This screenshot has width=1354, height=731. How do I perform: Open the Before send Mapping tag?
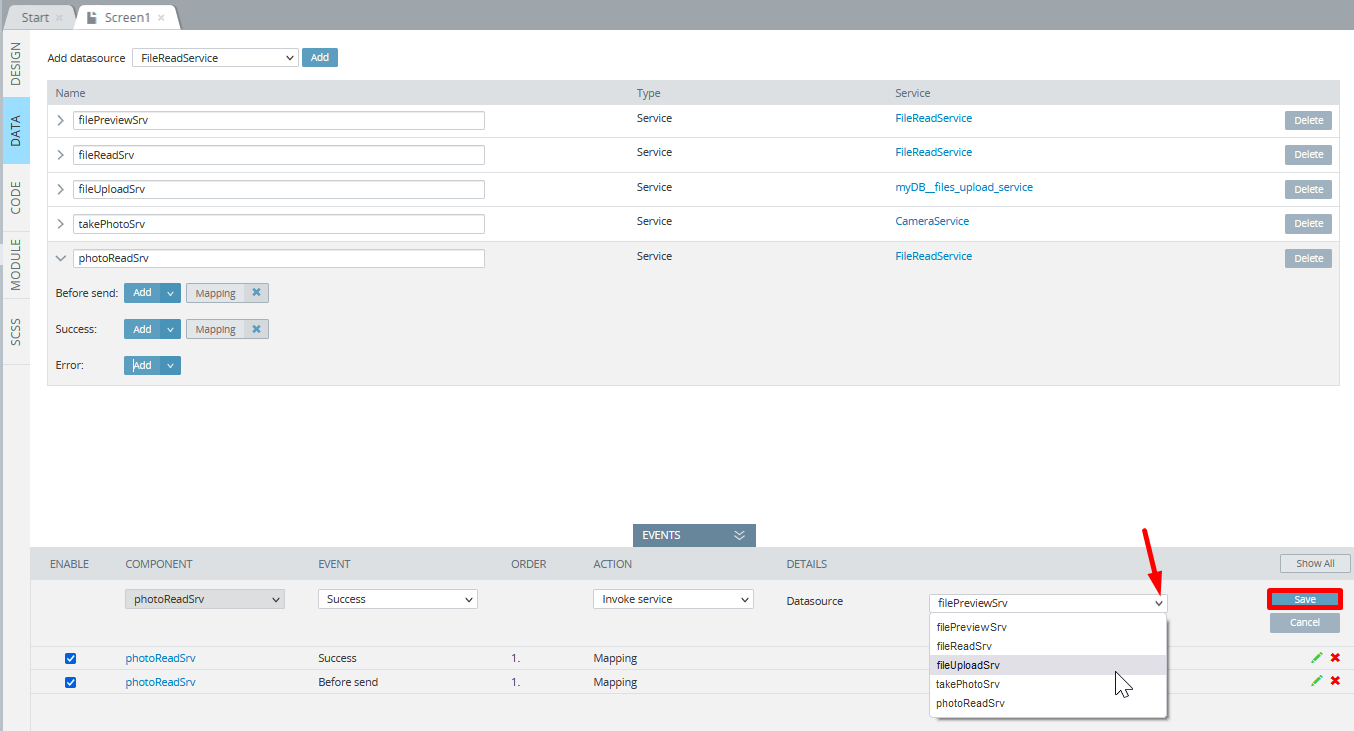coord(216,293)
